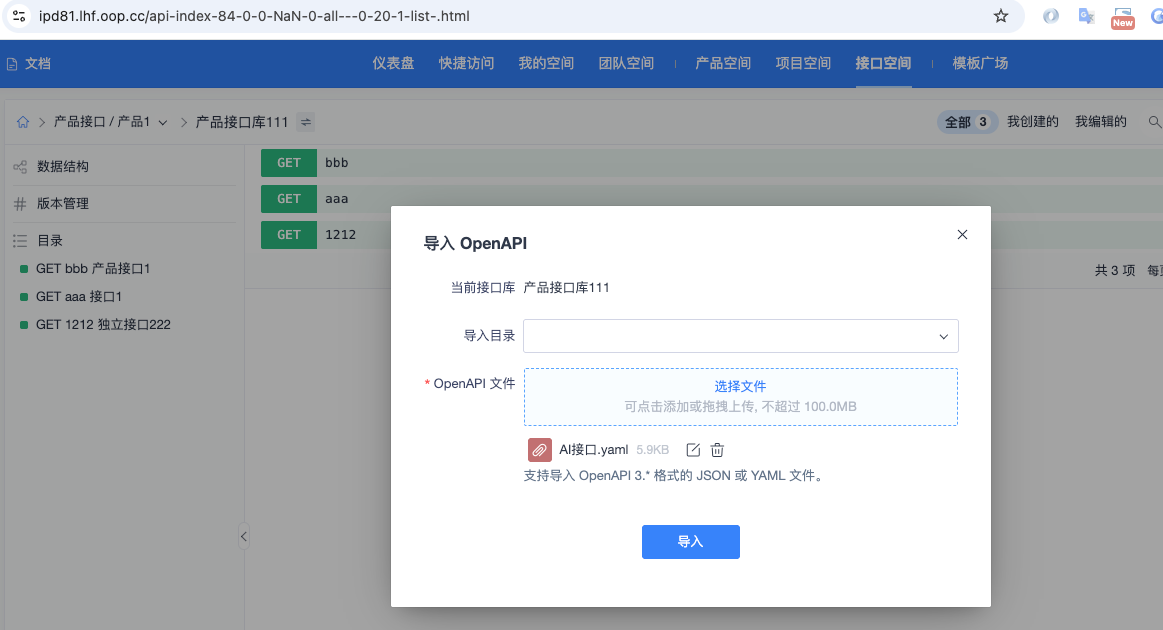The image size is (1163, 630).
Task: Click the AI接口.yaml file name
Action: pyautogui.click(x=593, y=450)
